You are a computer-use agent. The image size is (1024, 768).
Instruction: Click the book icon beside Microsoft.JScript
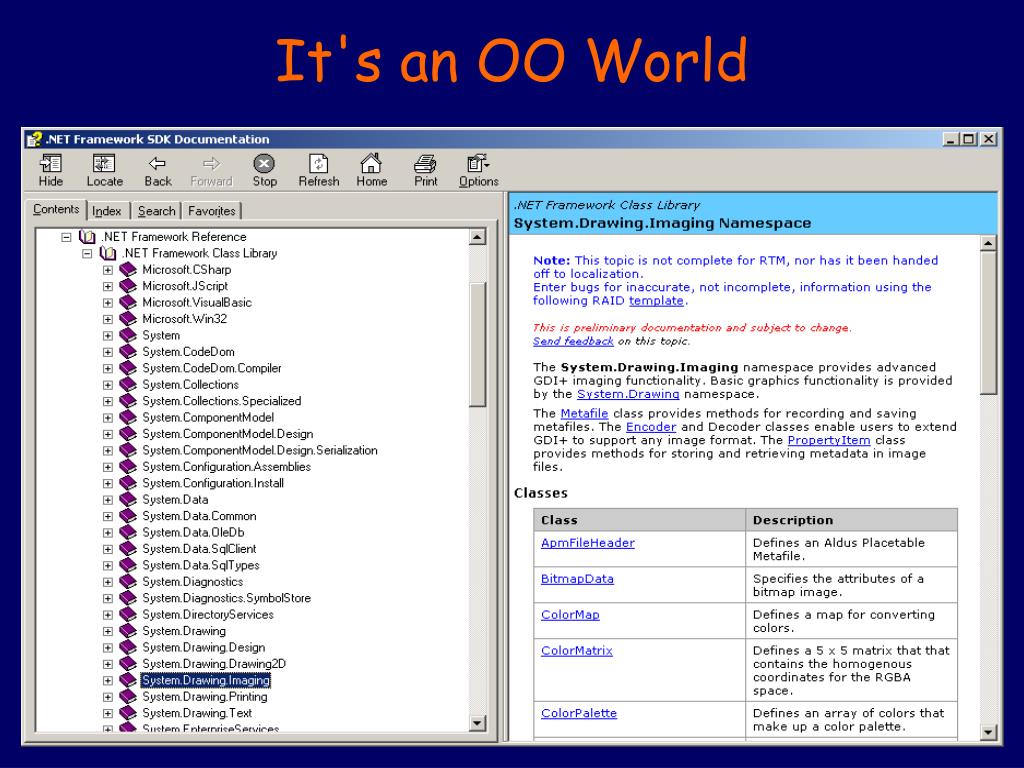128,286
